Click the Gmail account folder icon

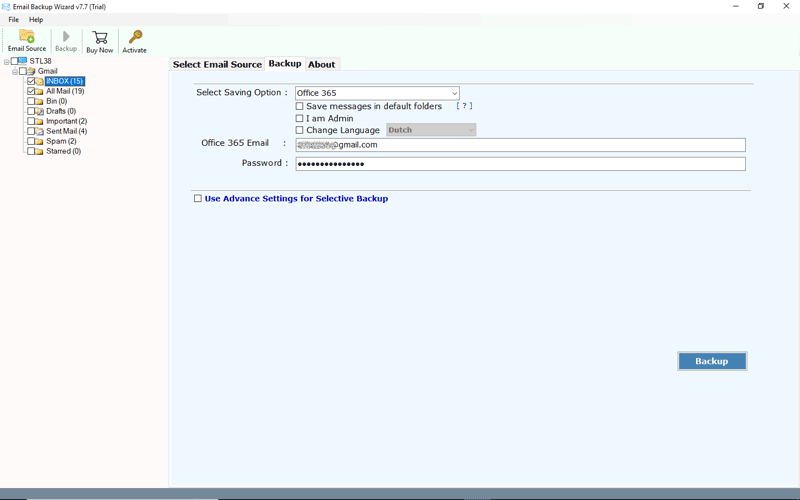click(x=31, y=71)
